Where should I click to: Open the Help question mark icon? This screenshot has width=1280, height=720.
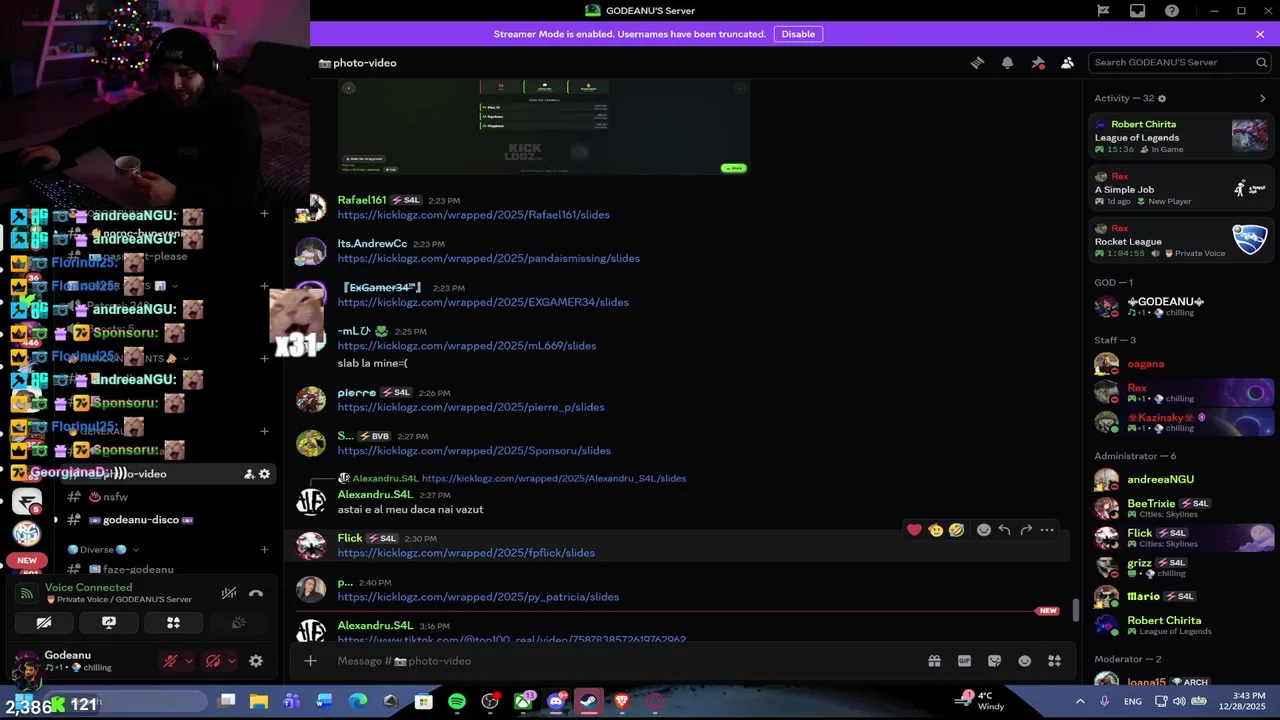1171,11
